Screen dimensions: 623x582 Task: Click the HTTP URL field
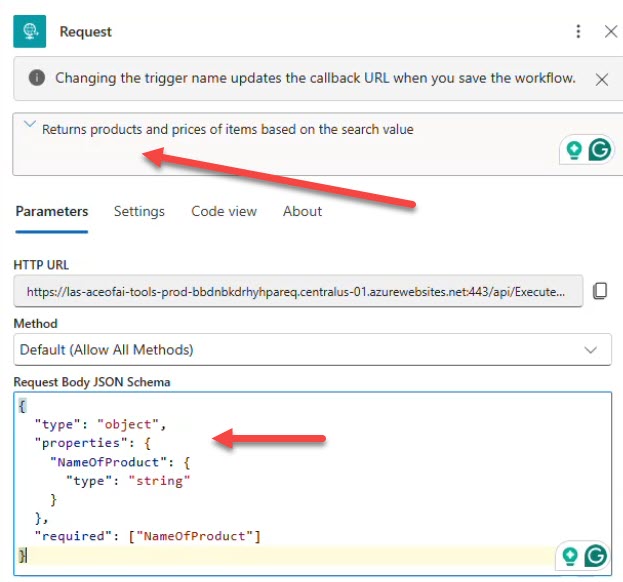point(298,291)
